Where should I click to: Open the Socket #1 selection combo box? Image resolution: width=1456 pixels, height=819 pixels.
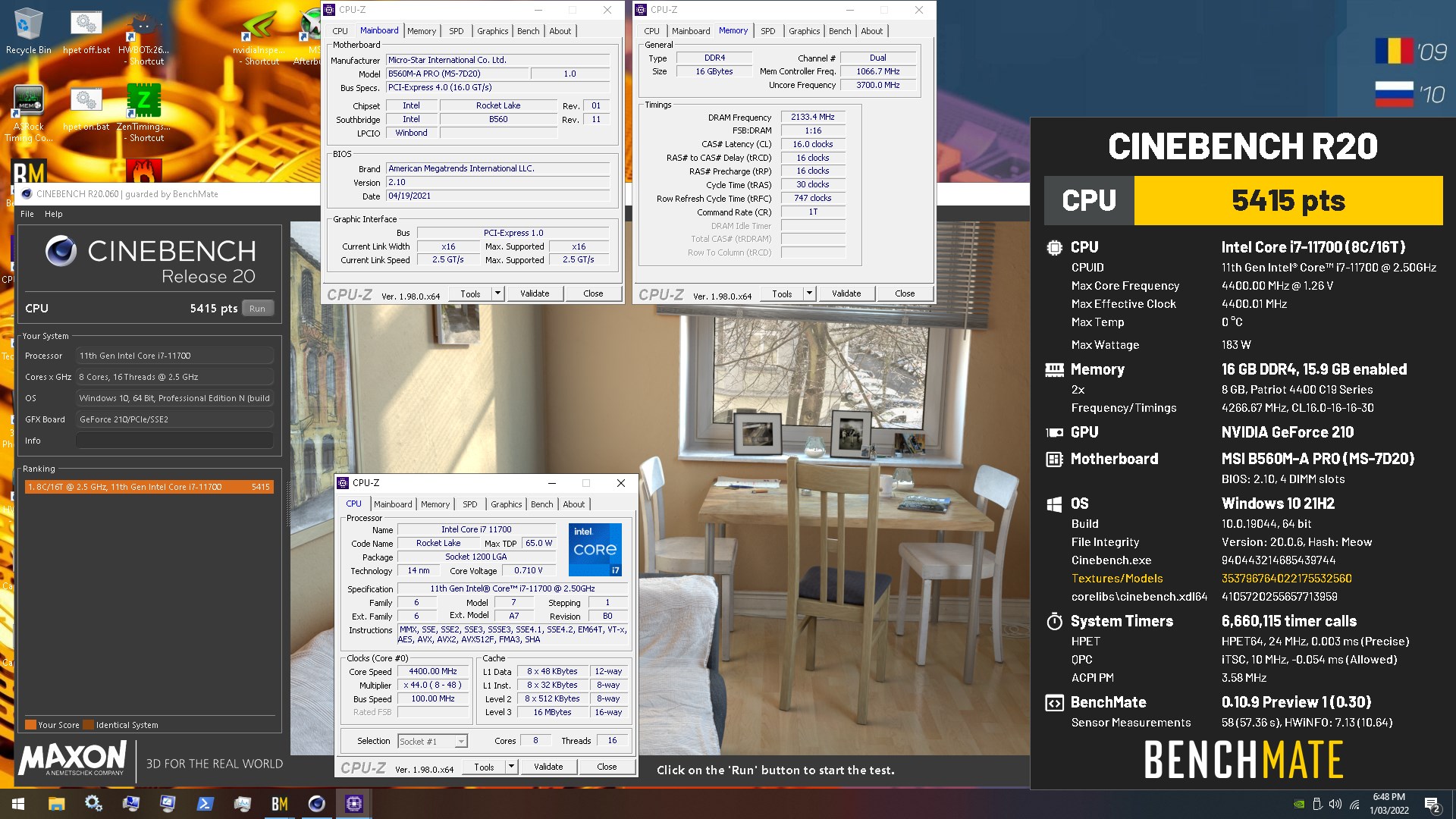[x=432, y=741]
